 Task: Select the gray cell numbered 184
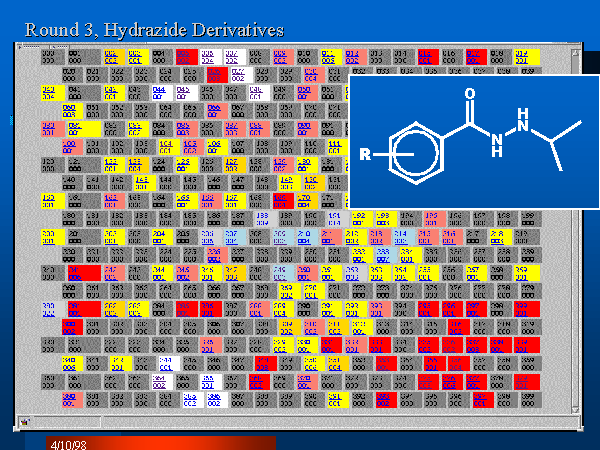tap(164, 218)
